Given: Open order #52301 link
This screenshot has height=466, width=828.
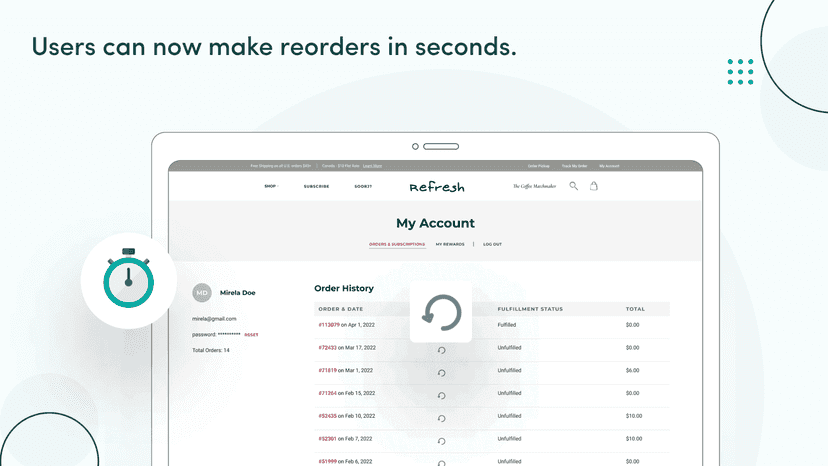Looking at the screenshot, I should click(x=327, y=439).
